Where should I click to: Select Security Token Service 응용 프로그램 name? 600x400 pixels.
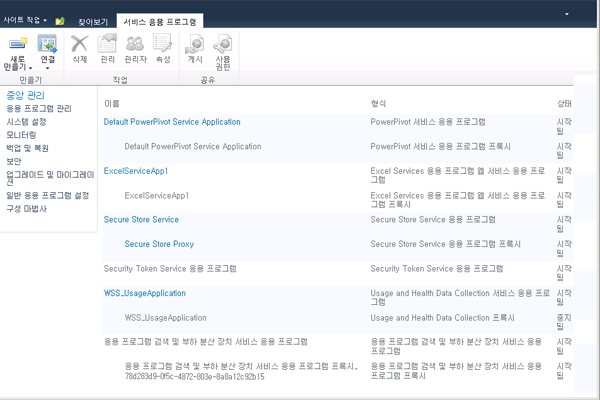click(170, 268)
